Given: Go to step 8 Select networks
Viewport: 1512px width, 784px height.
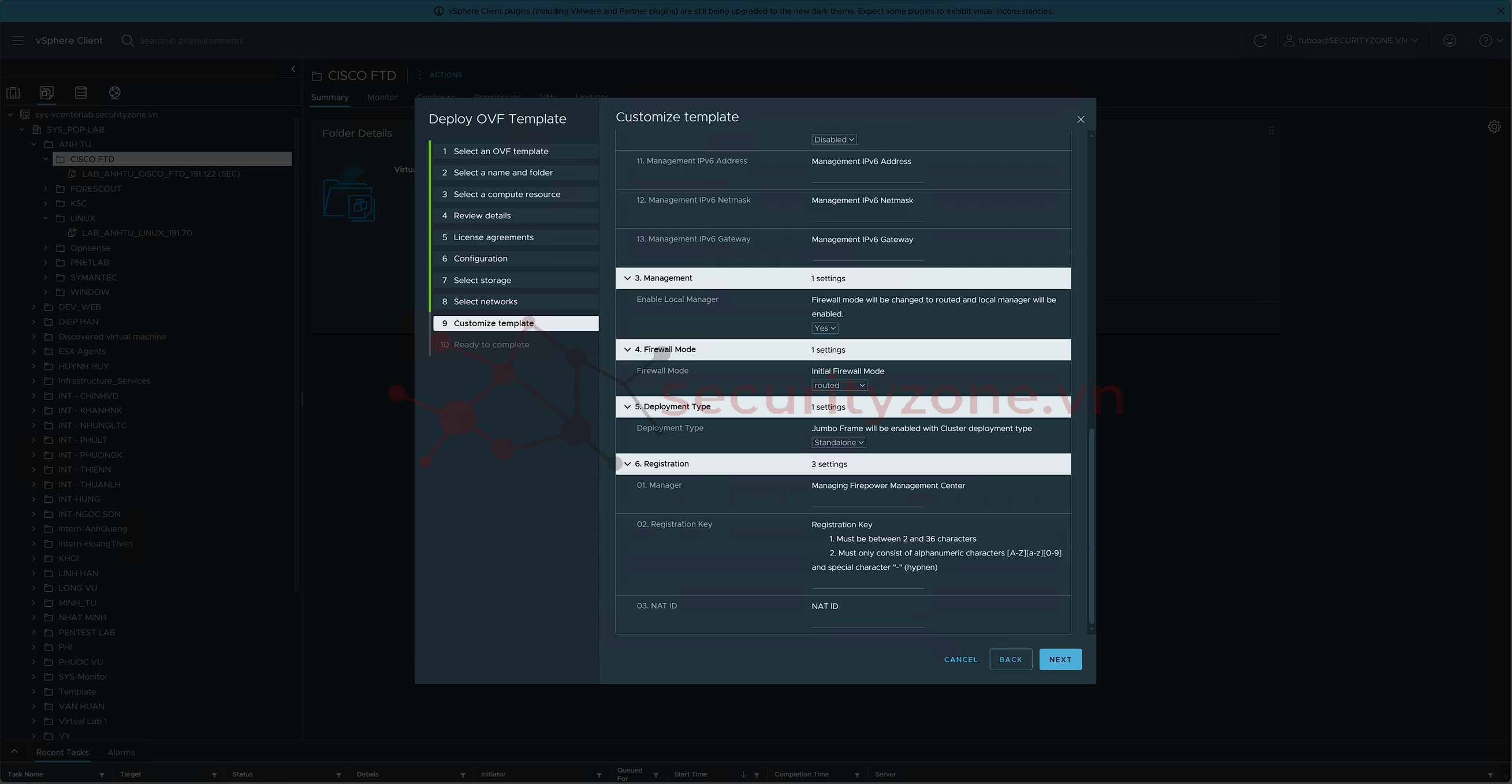Looking at the screenshot, I should tap(485, 301).
